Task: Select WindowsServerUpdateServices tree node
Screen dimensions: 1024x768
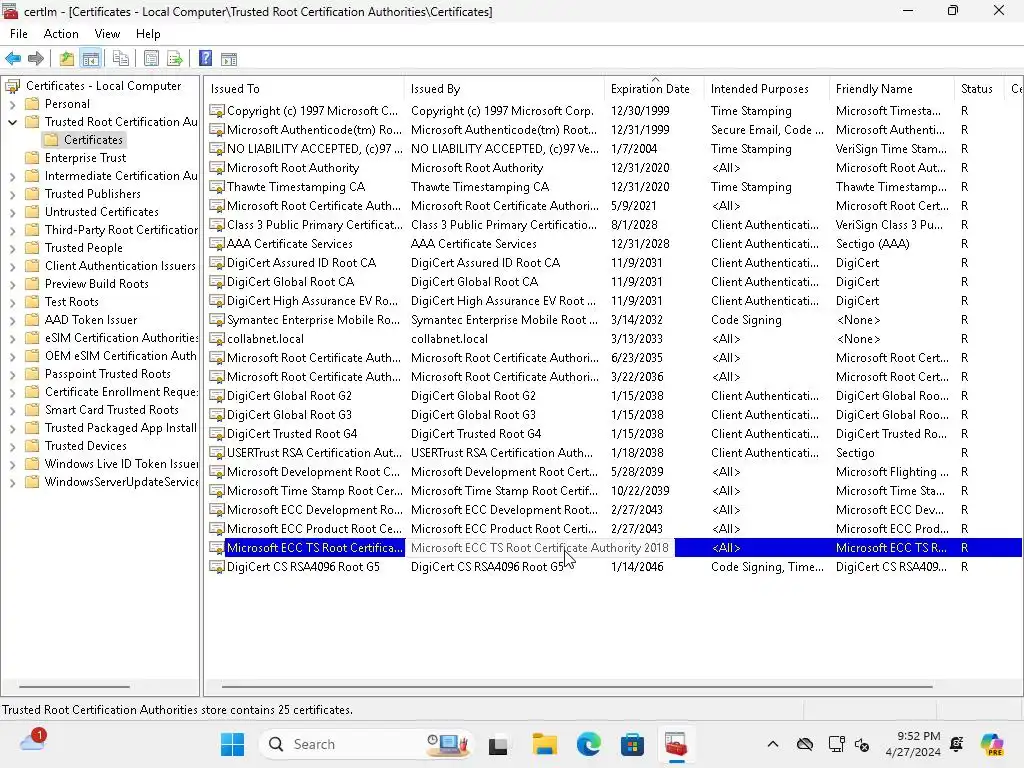Action: 121,482
